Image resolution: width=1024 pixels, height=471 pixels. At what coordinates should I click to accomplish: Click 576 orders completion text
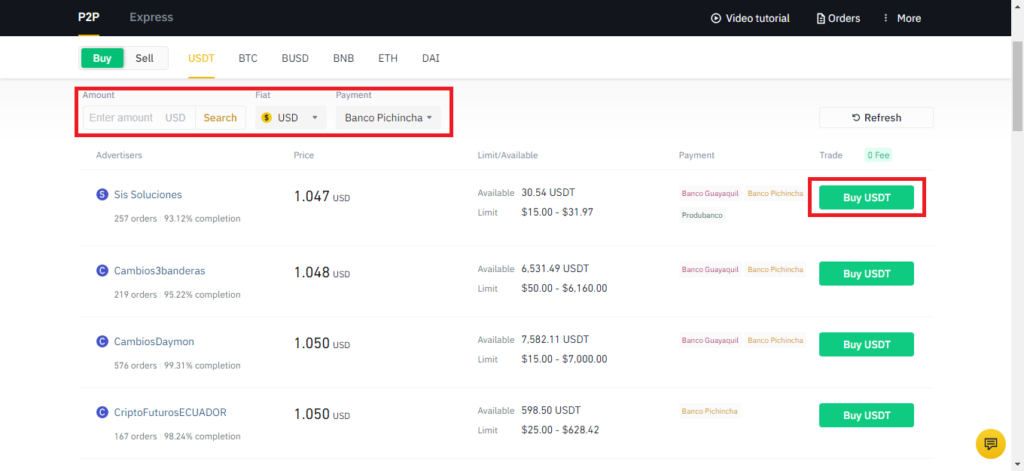177,365
